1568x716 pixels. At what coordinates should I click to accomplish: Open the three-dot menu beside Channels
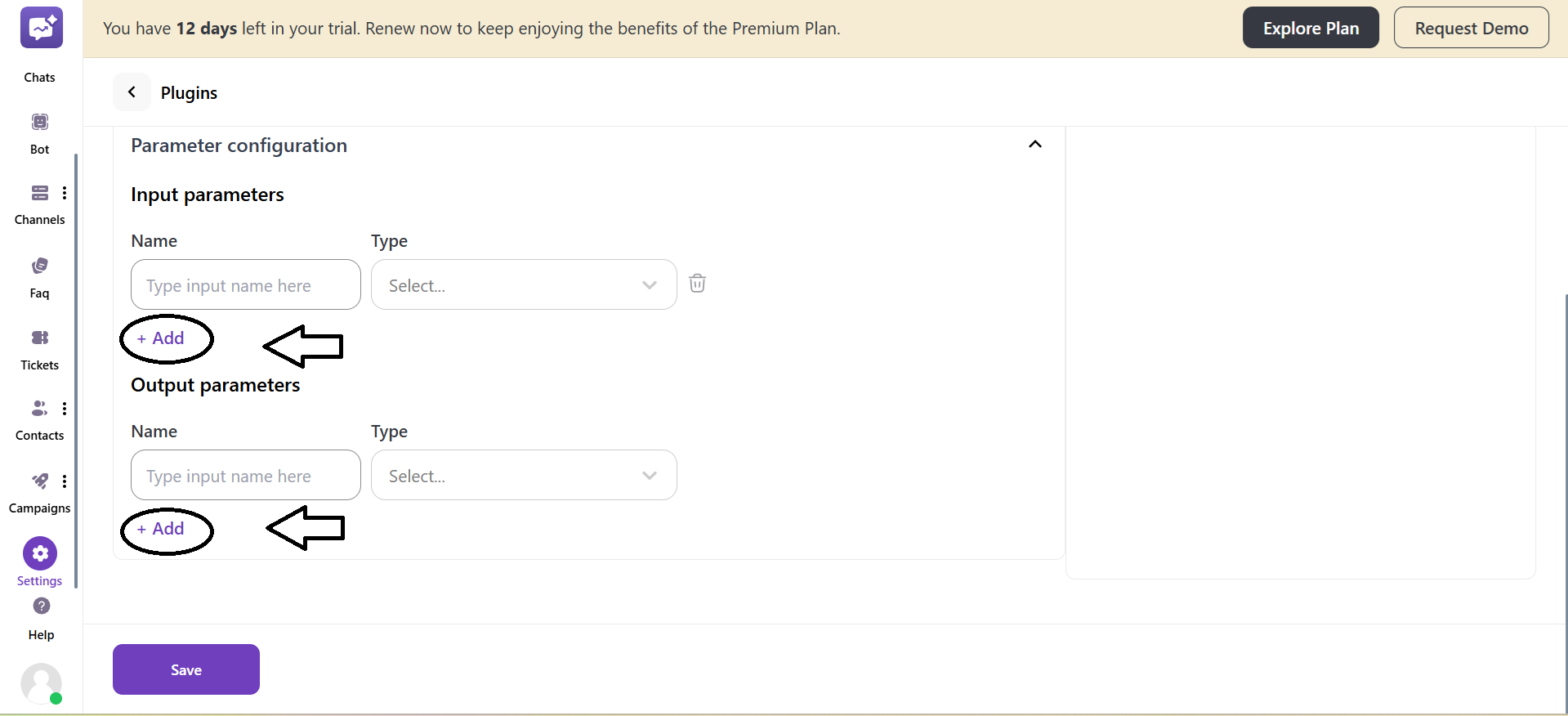(x=65, y=193)
